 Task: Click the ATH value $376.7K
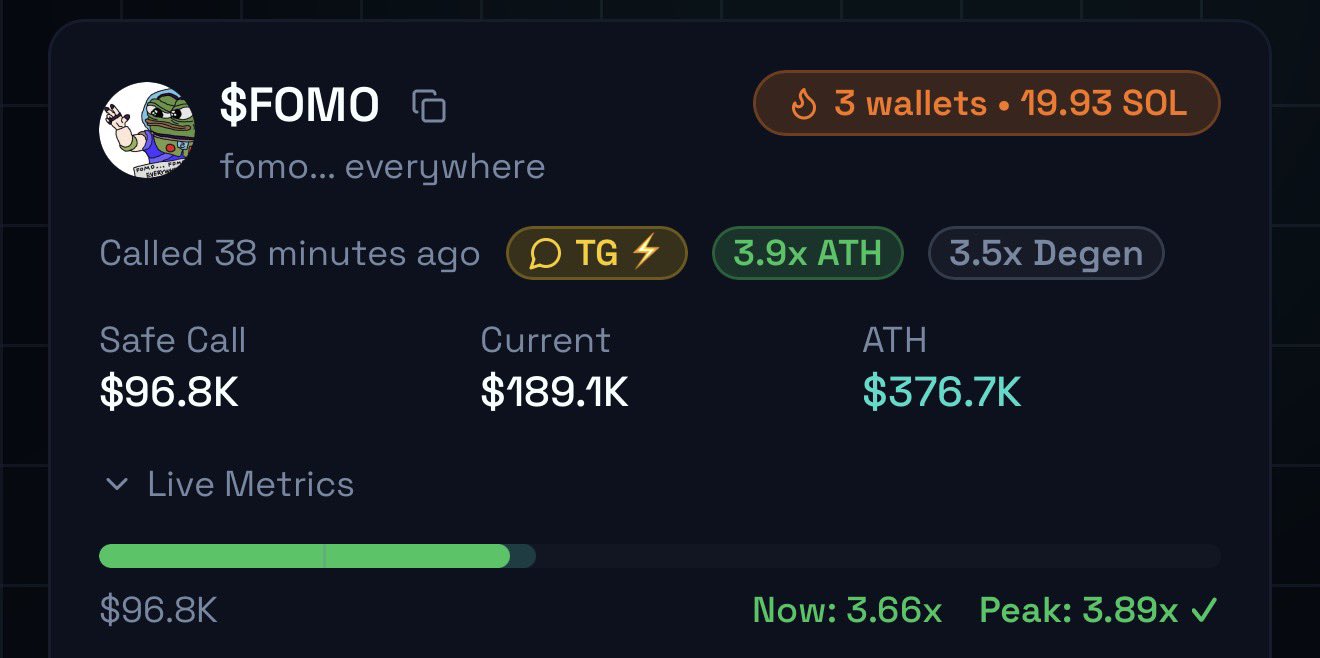(941, 393)
